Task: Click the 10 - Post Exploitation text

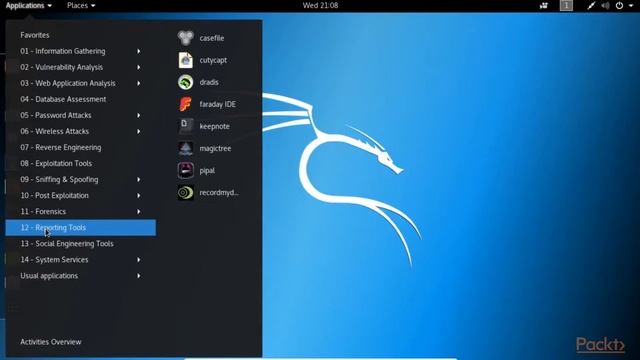Action: (x=54, y=196)
